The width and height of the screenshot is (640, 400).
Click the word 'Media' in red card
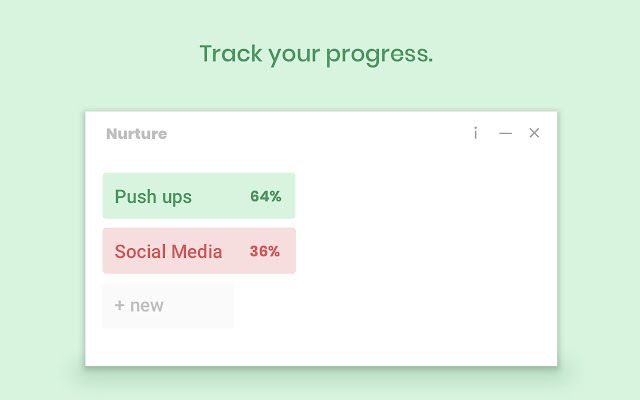click(198, 252)
